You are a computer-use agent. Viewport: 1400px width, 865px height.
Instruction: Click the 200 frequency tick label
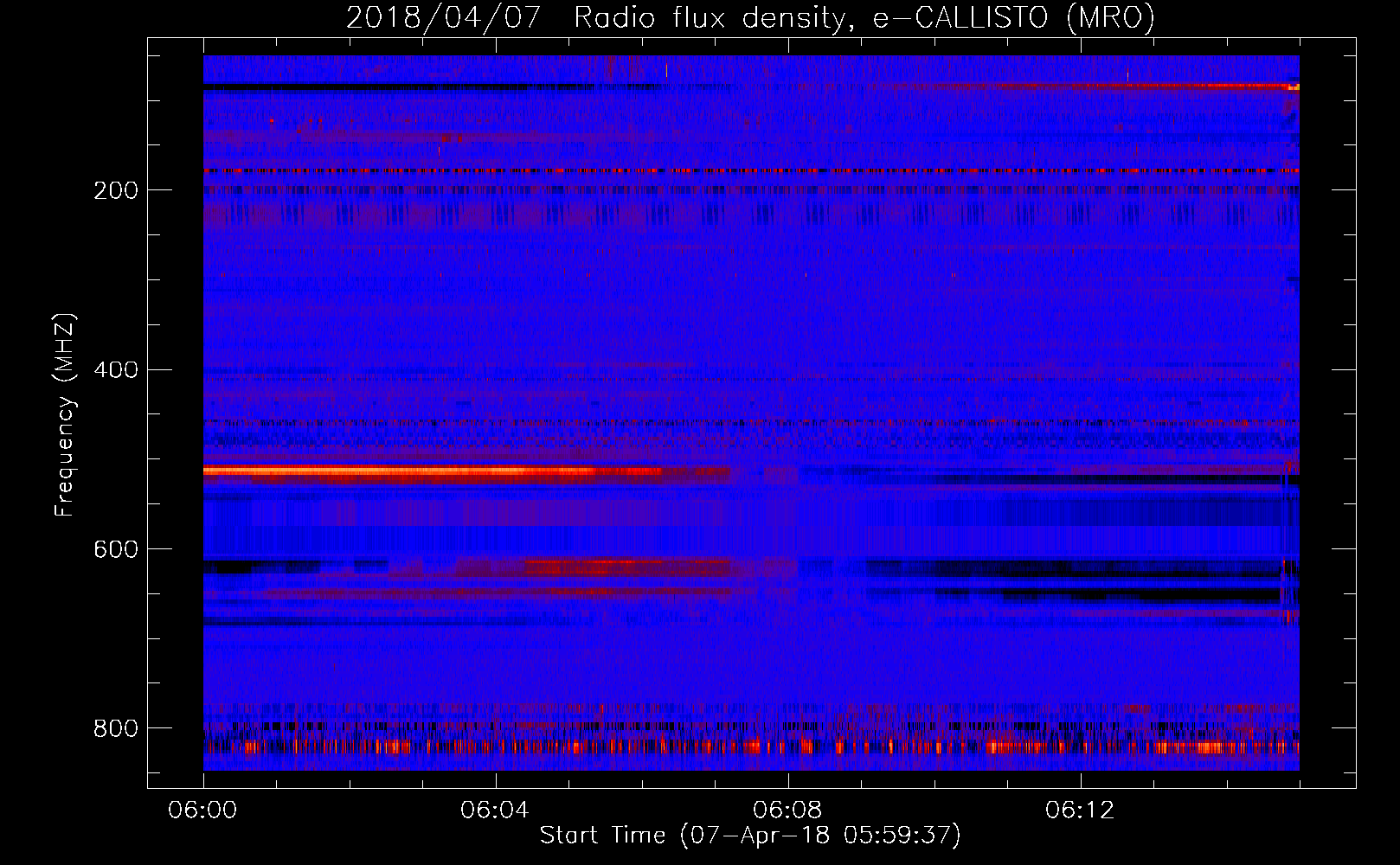[116, 190]
